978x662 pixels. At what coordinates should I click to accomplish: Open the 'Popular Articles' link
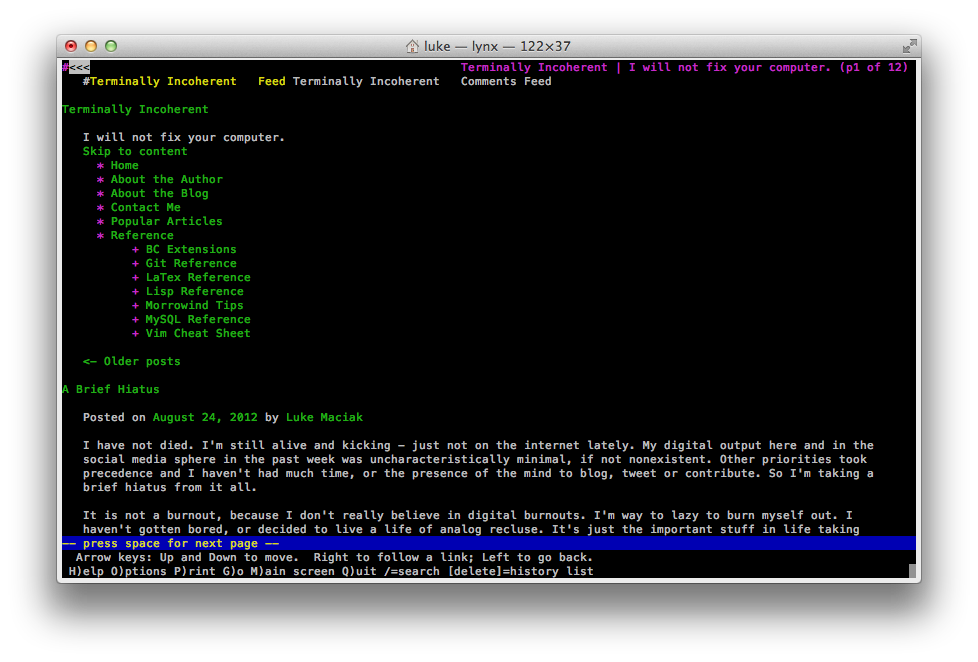pyautogui.click(x=166, y=222)
